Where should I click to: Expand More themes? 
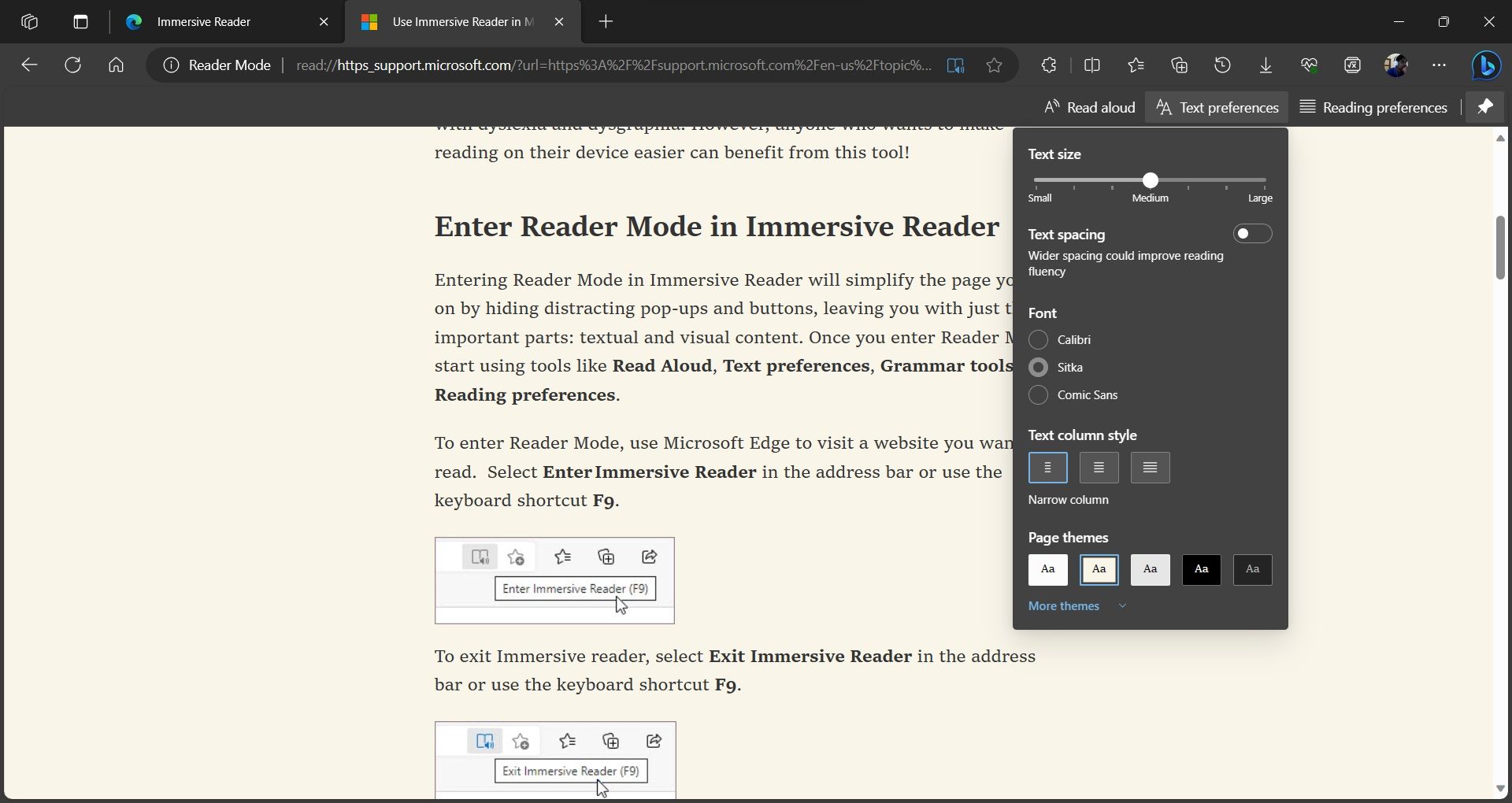point(1063,606)
